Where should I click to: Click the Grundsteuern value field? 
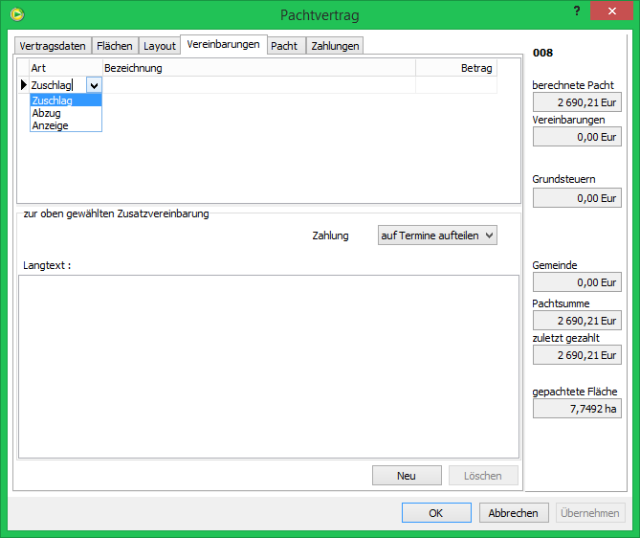(x=577, y=198)
